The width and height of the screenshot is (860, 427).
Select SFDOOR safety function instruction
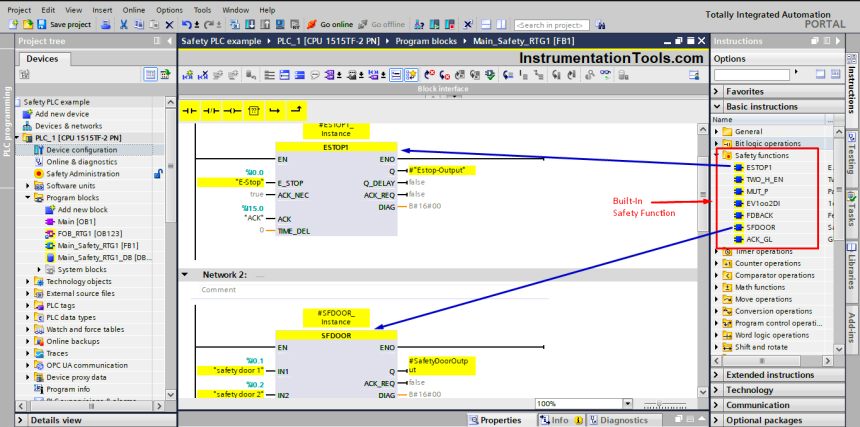761,227
